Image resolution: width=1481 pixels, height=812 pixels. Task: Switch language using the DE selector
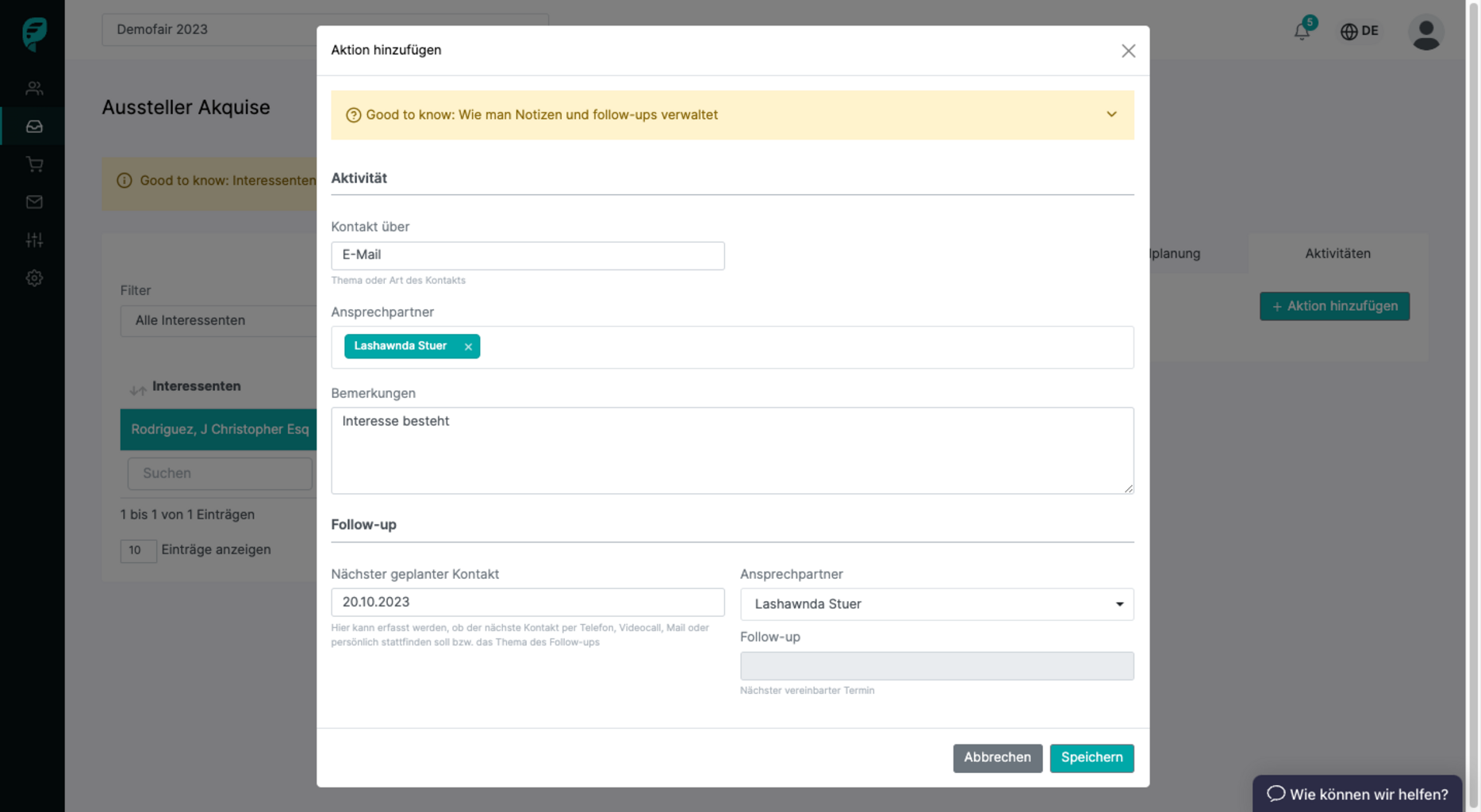tap(1360, 31)
